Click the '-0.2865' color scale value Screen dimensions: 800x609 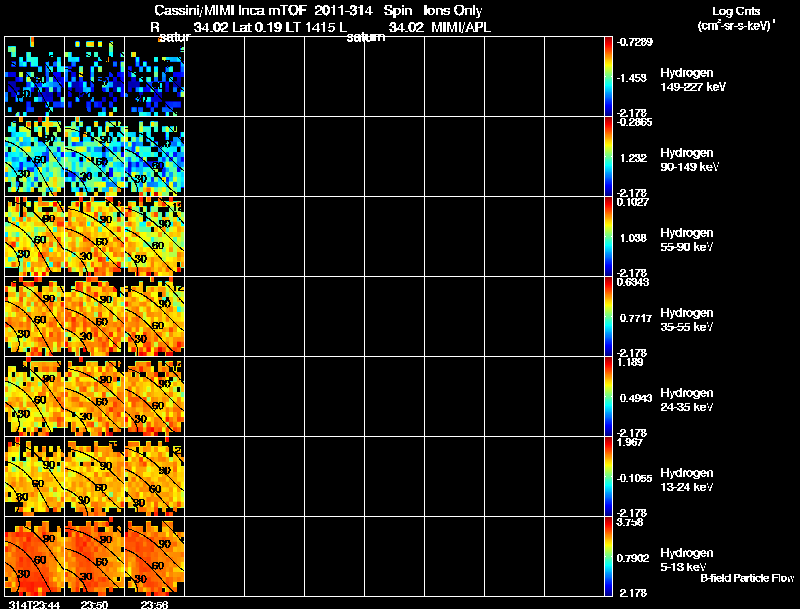tap(634, 122)
